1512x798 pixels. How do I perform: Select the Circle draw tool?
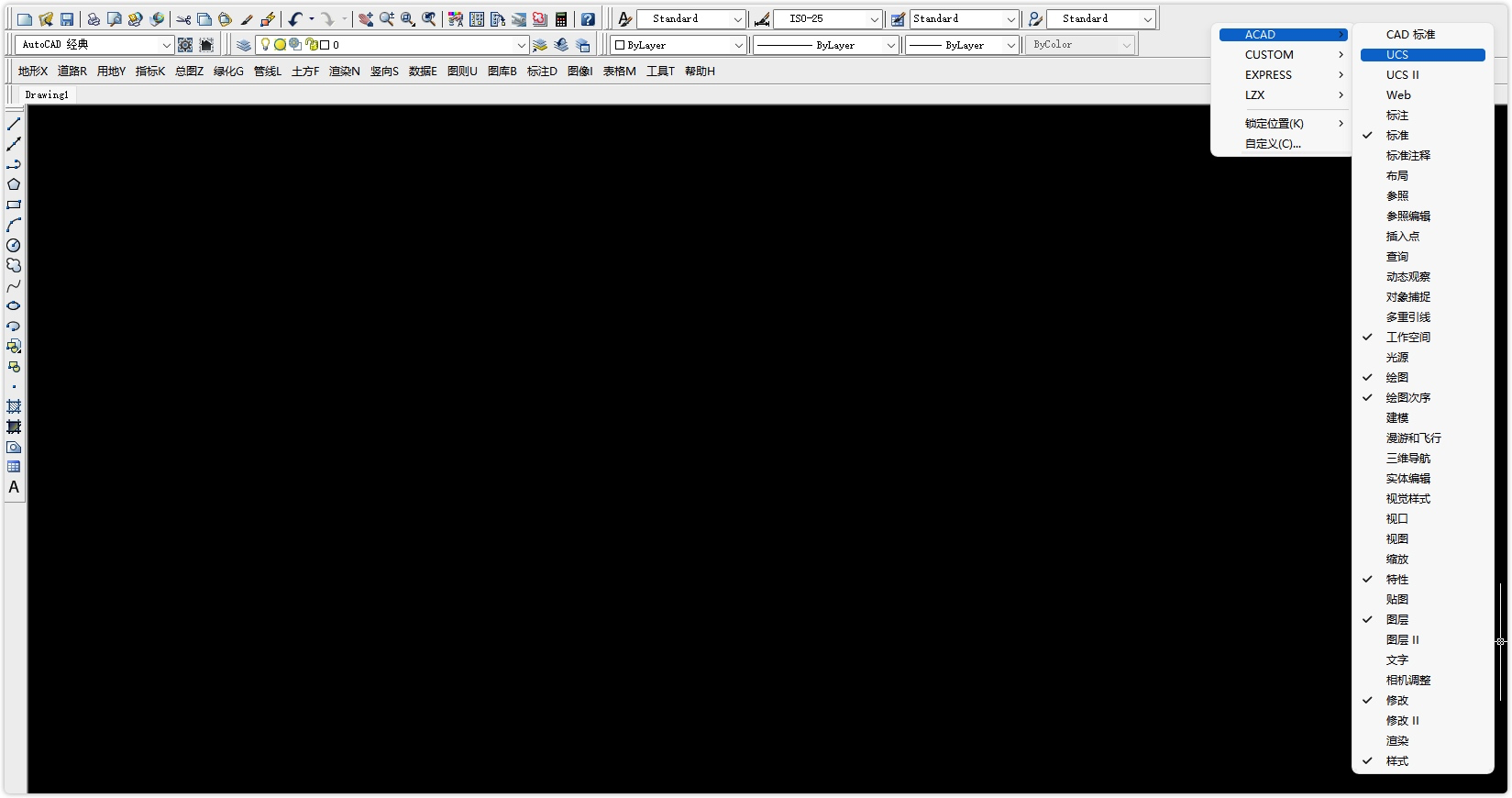pos(14,245)
